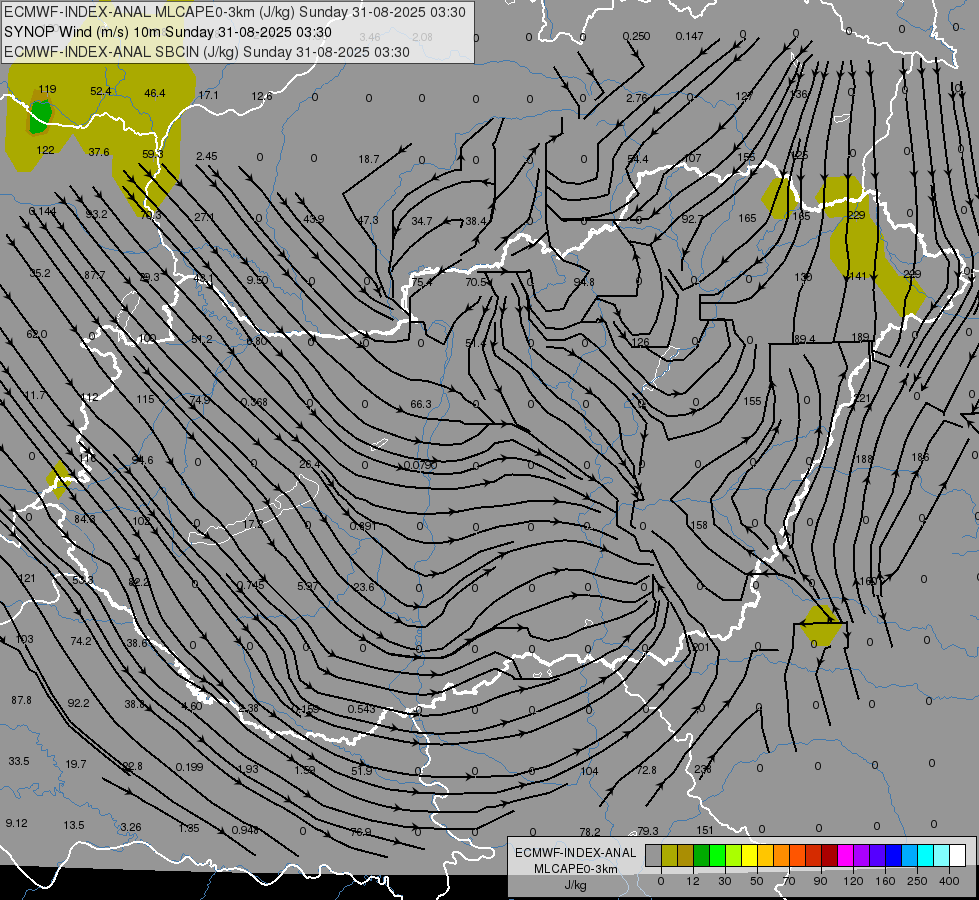This screenshot has height=900, width=979.
Task: Click the map value 0.250
Action: pyautogui.click(x=636, y=36)
